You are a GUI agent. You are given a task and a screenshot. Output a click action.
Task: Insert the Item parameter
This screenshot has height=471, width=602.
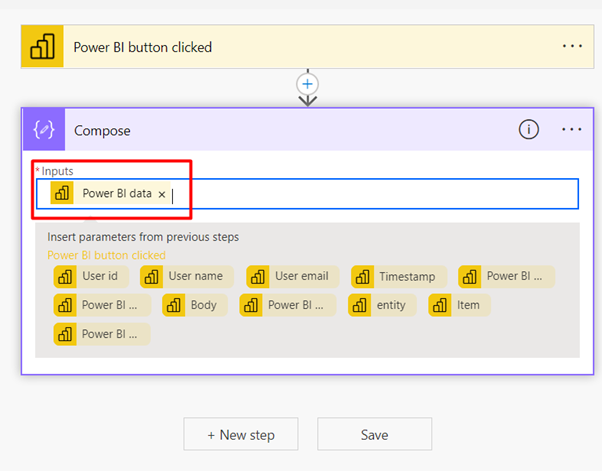click(x=460, y=305)
